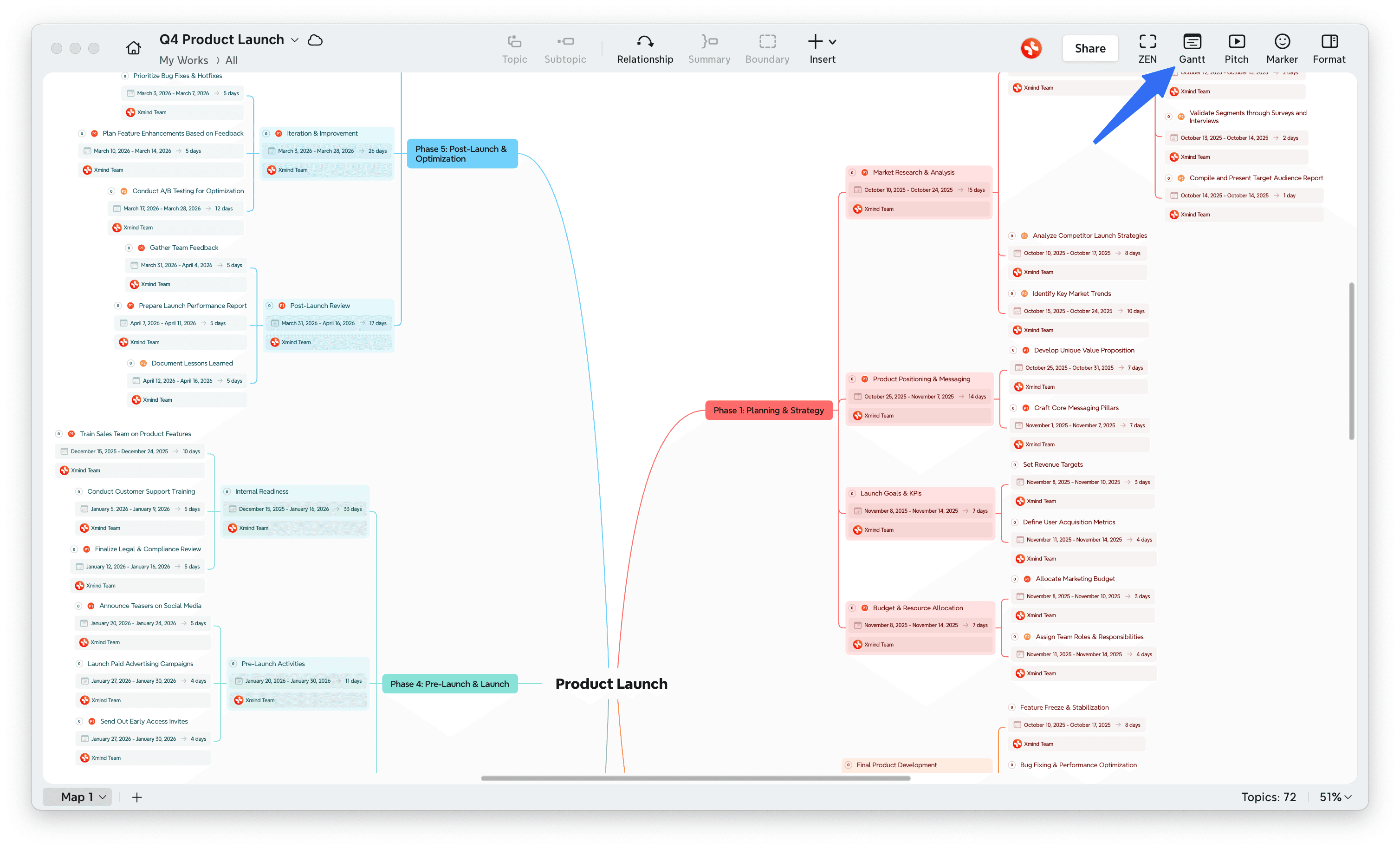
Task: Click the Share button
Action: (x=1090, y=48)
